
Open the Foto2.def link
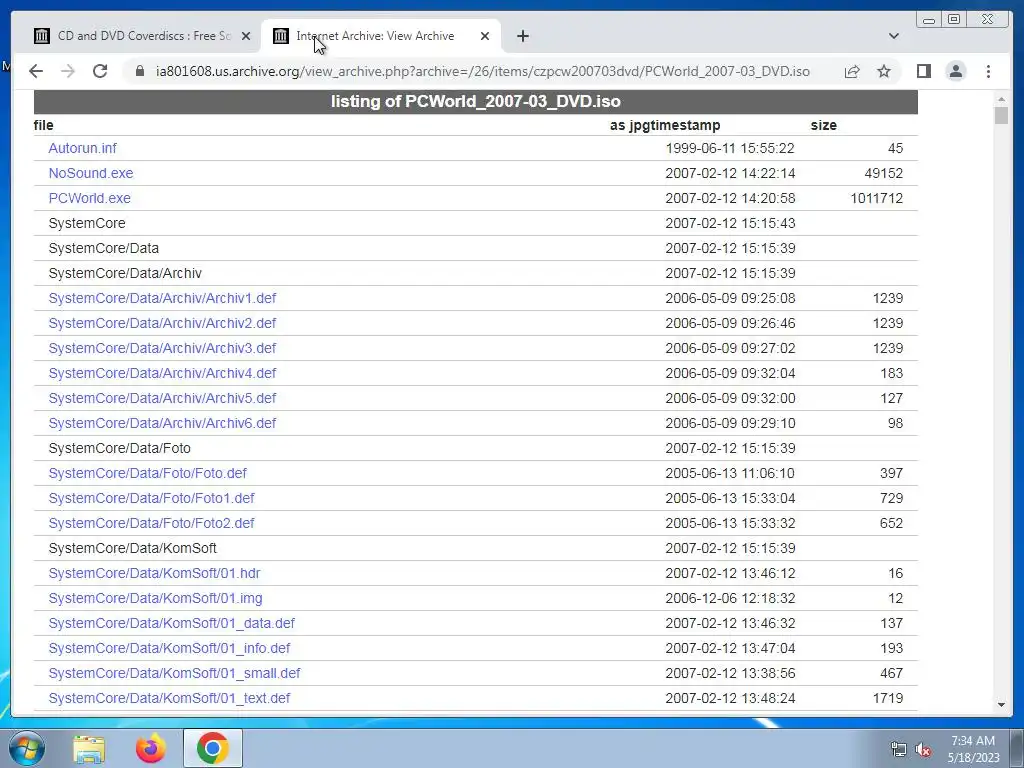pos(151,523)
